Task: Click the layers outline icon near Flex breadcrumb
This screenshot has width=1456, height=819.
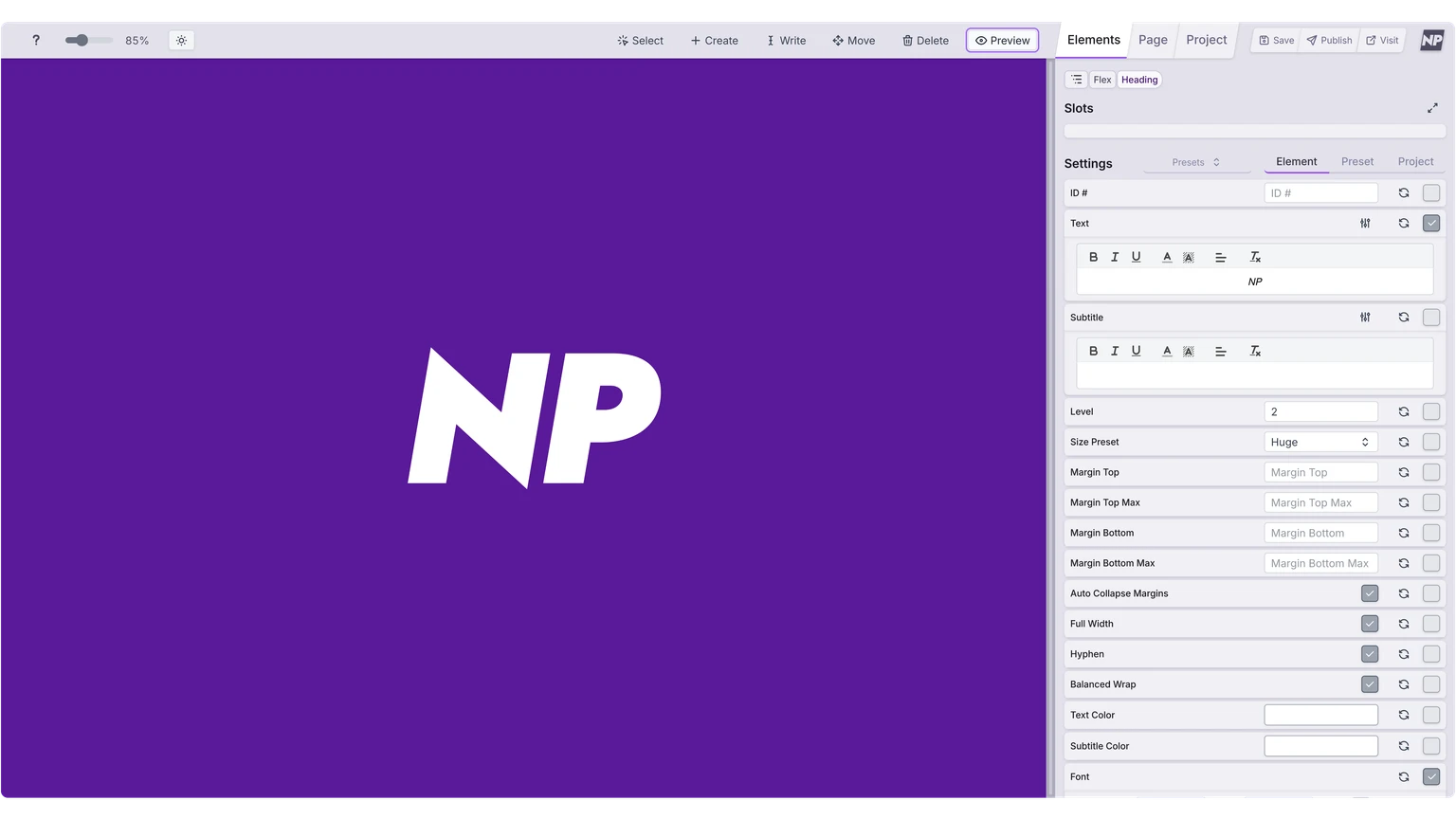Action: [1076, 79]
